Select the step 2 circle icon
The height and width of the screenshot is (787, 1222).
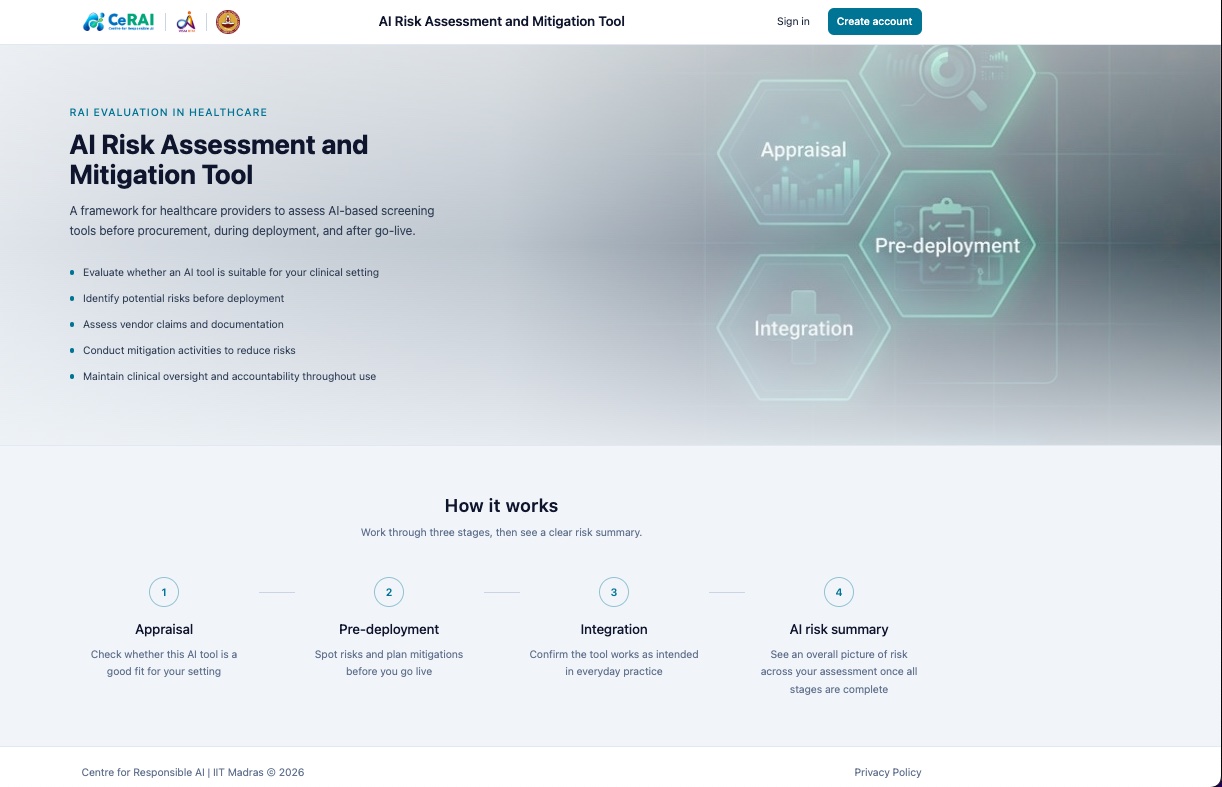tap(389, 592)
